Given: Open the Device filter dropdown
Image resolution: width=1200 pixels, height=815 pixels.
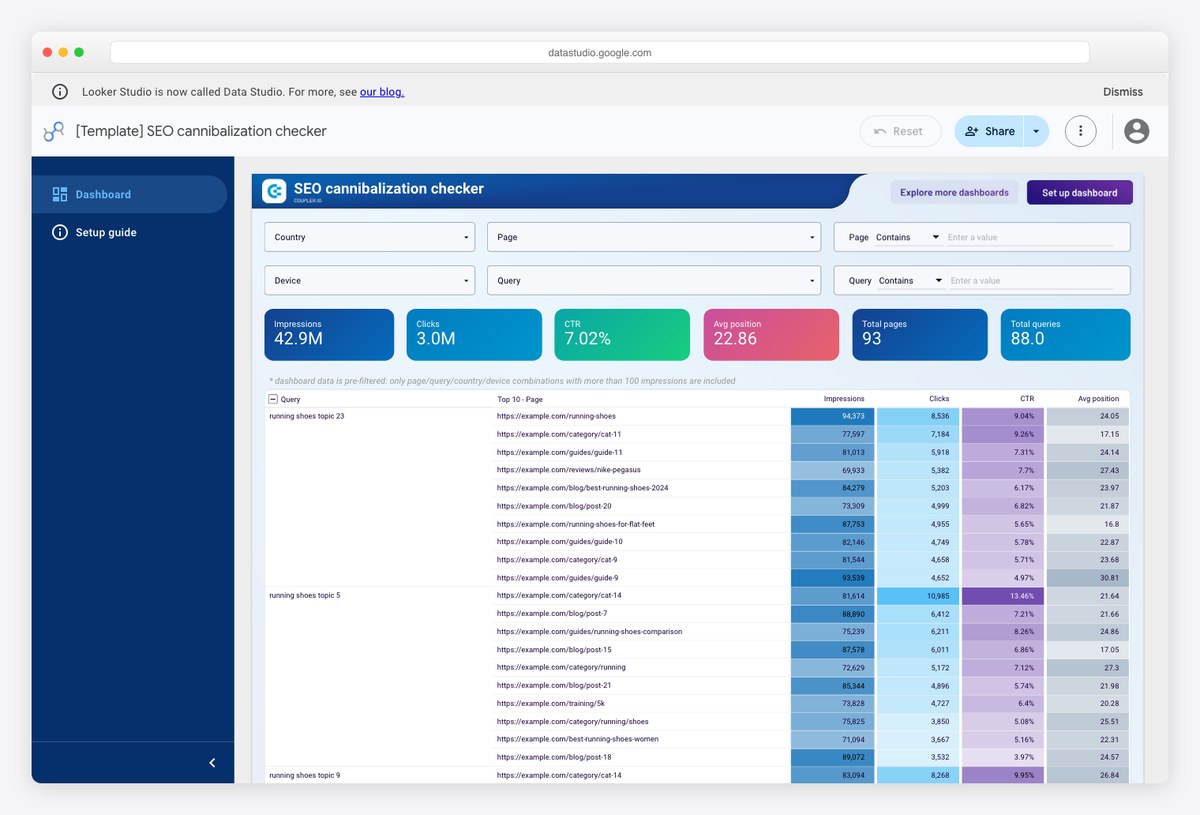Looking at the screenshot, I should click(x=369, y=280).
